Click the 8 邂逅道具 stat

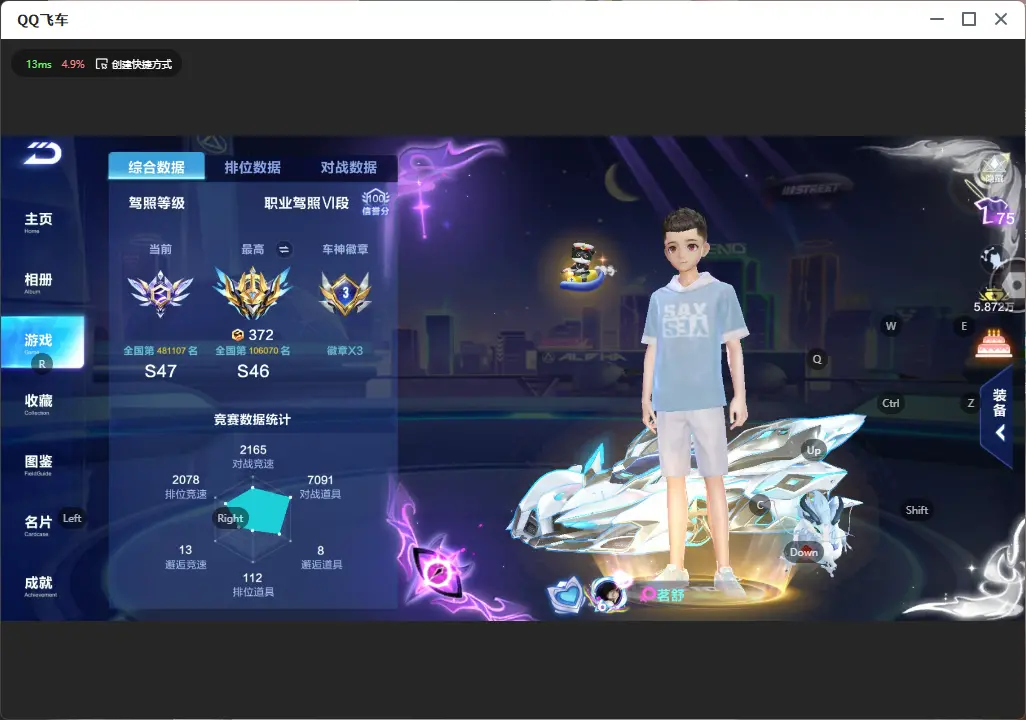pyautogui.click(x=321, y=557)
